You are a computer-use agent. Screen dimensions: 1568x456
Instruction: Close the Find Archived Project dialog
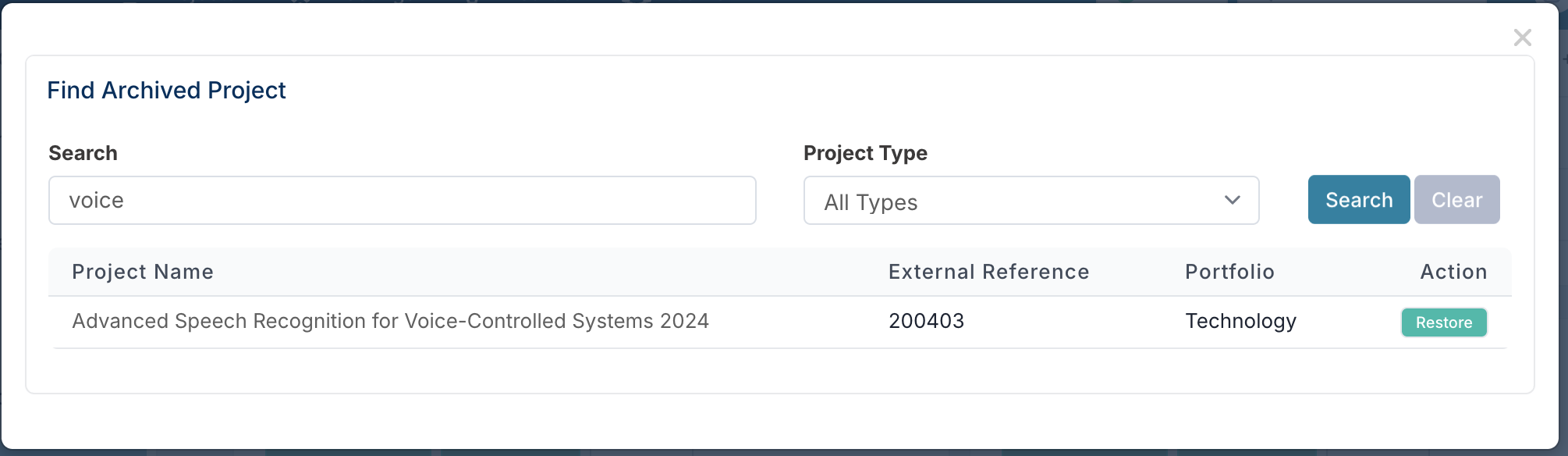[1522, 37]
